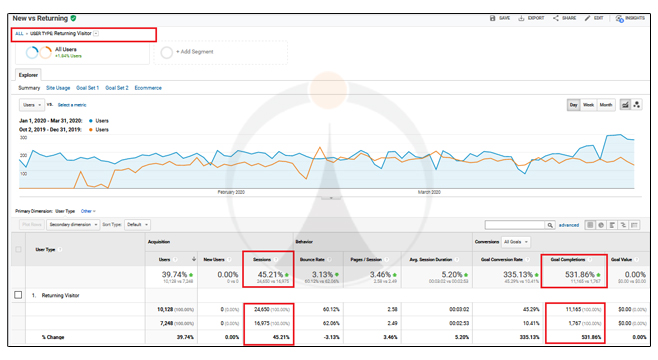This screenshot has width=658, height=360.
Task: Click the table search magnifier icon
Action: point(550,225)
